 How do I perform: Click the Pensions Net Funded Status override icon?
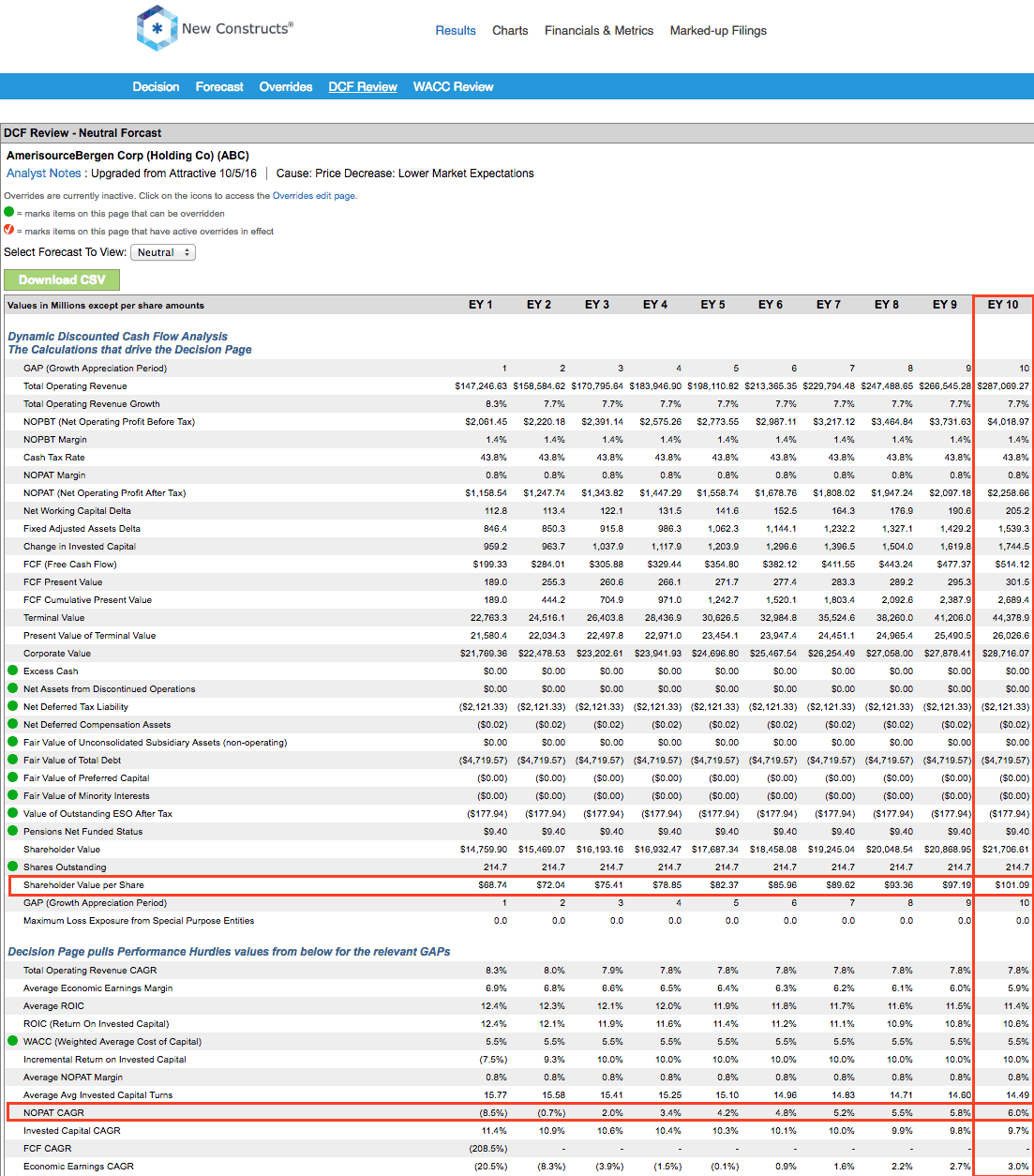point(13,831)
